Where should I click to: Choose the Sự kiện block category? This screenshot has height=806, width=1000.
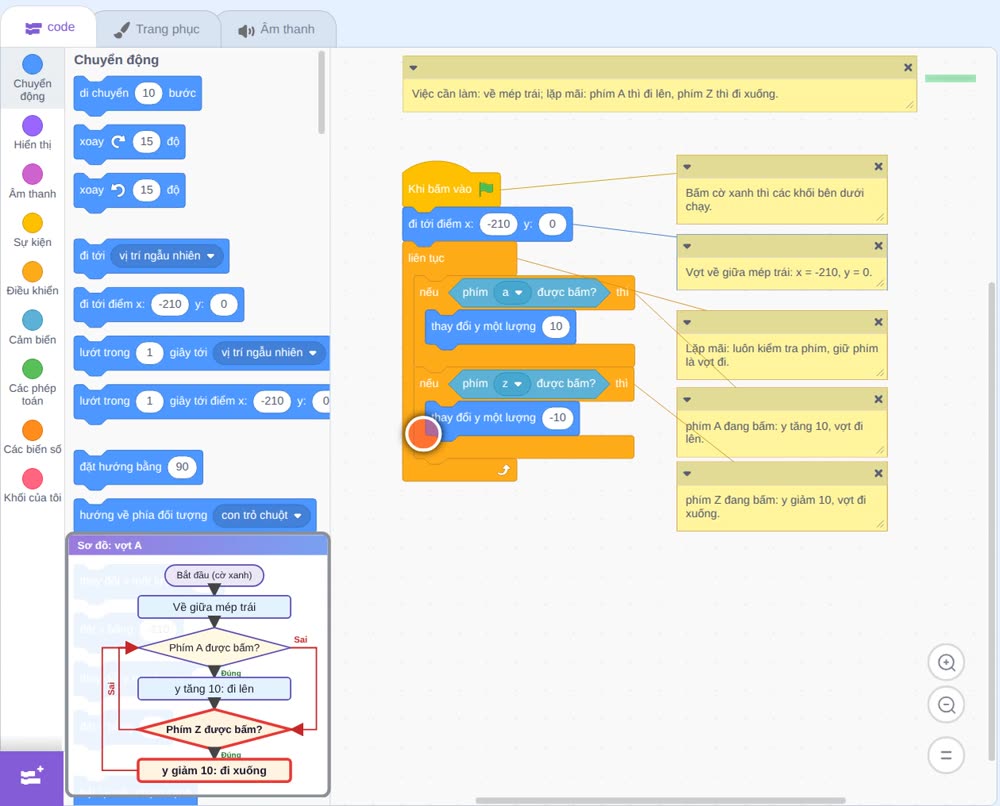[33, 230]
